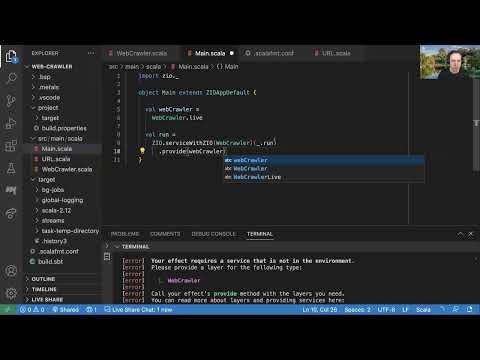Open URL.scala in the explorer
This screenshot has height=360, width=480.
coord(56,159)
